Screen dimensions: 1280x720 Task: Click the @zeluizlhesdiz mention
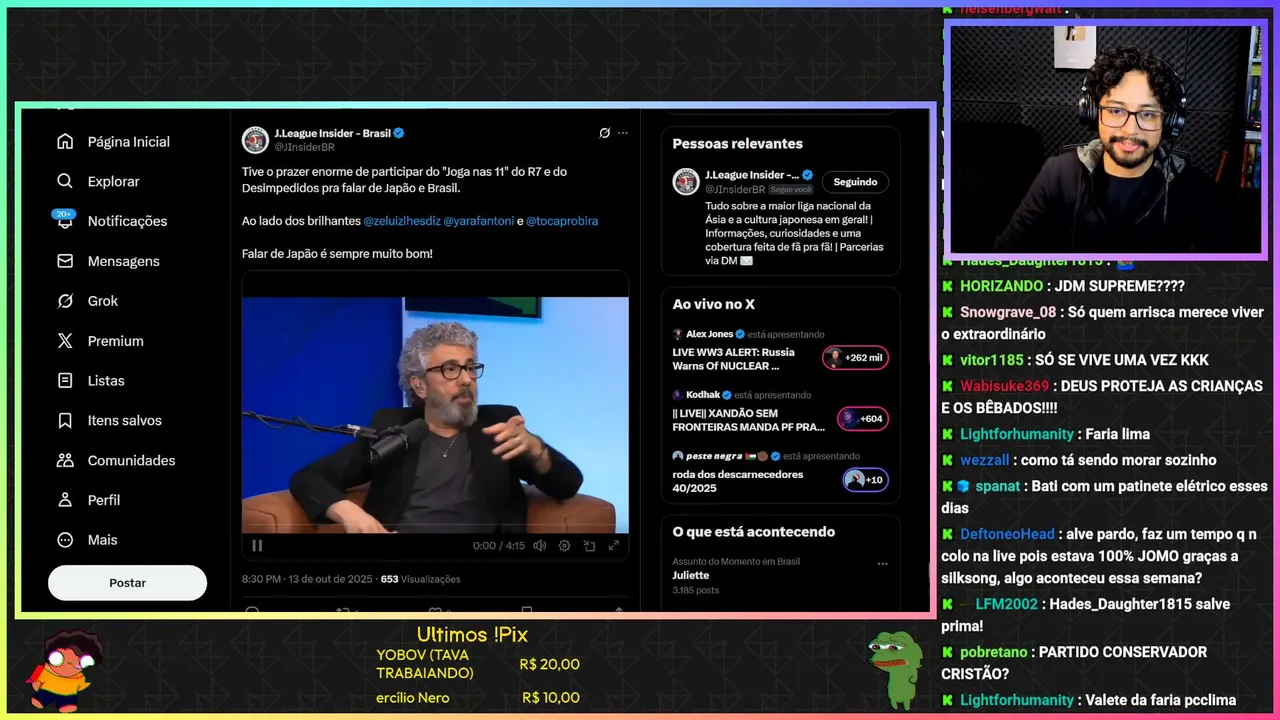(401, 221)
